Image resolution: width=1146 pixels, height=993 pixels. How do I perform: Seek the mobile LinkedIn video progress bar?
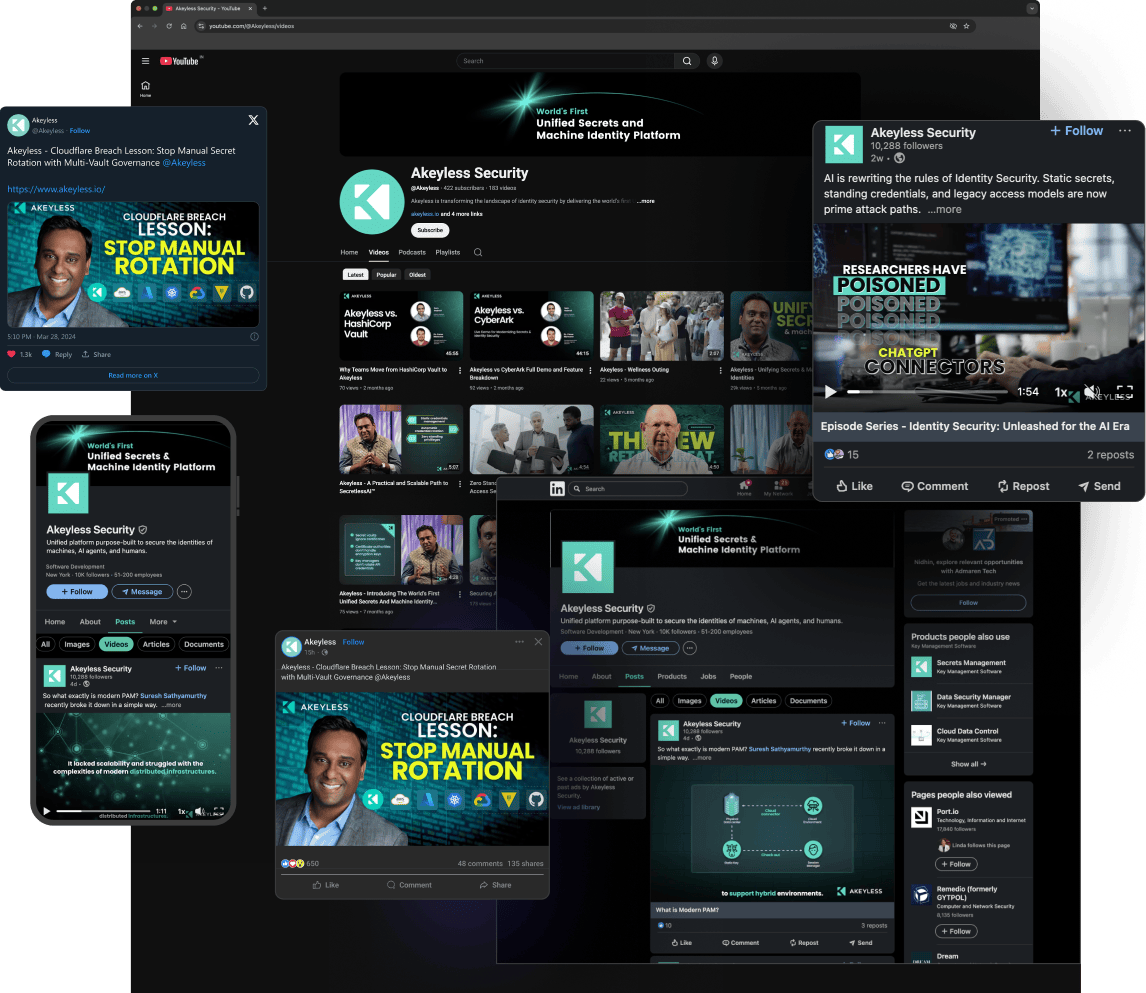click(x=103, y=812)
